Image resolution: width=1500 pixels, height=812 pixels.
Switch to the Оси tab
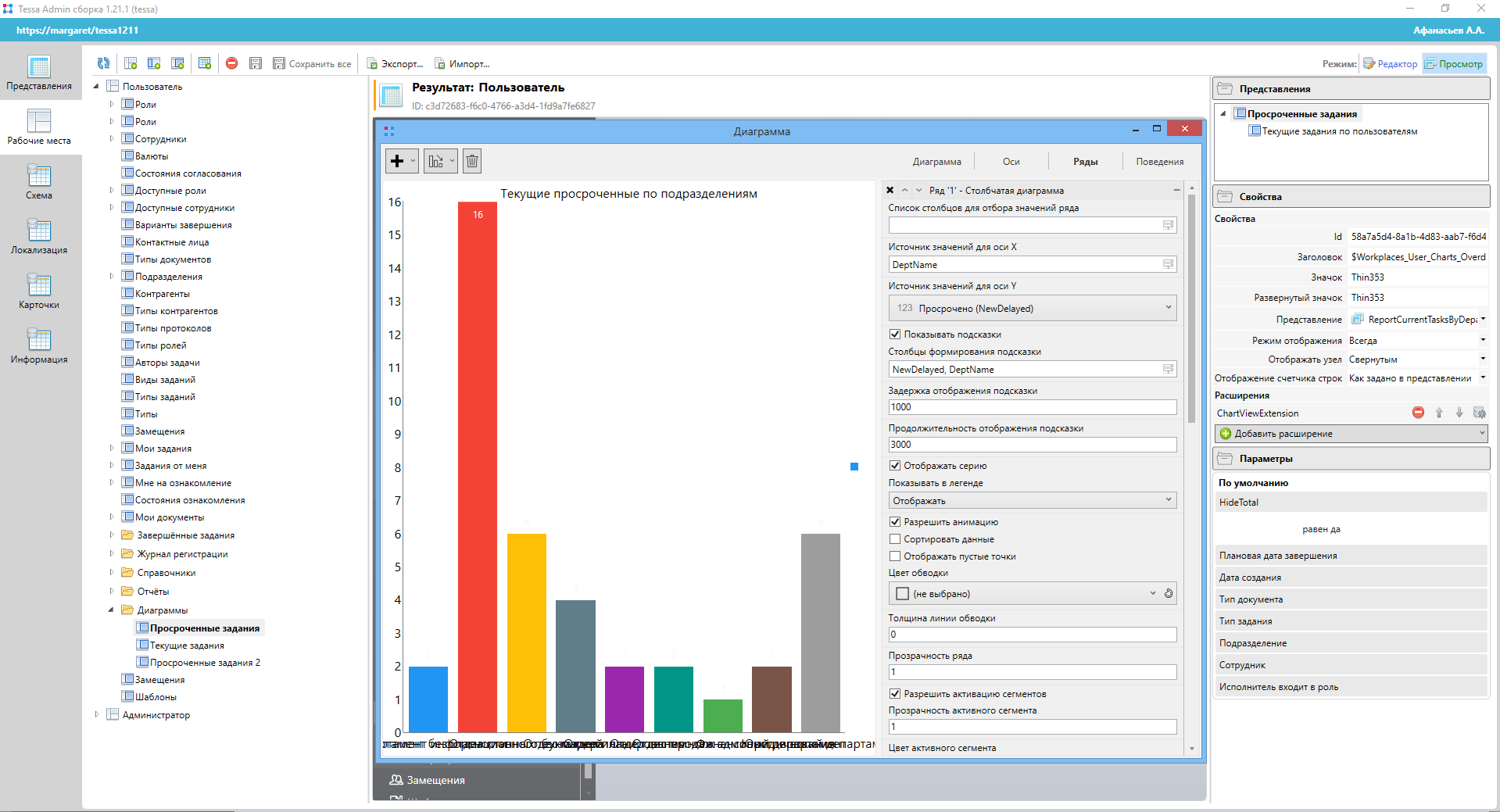(1011, 162)
